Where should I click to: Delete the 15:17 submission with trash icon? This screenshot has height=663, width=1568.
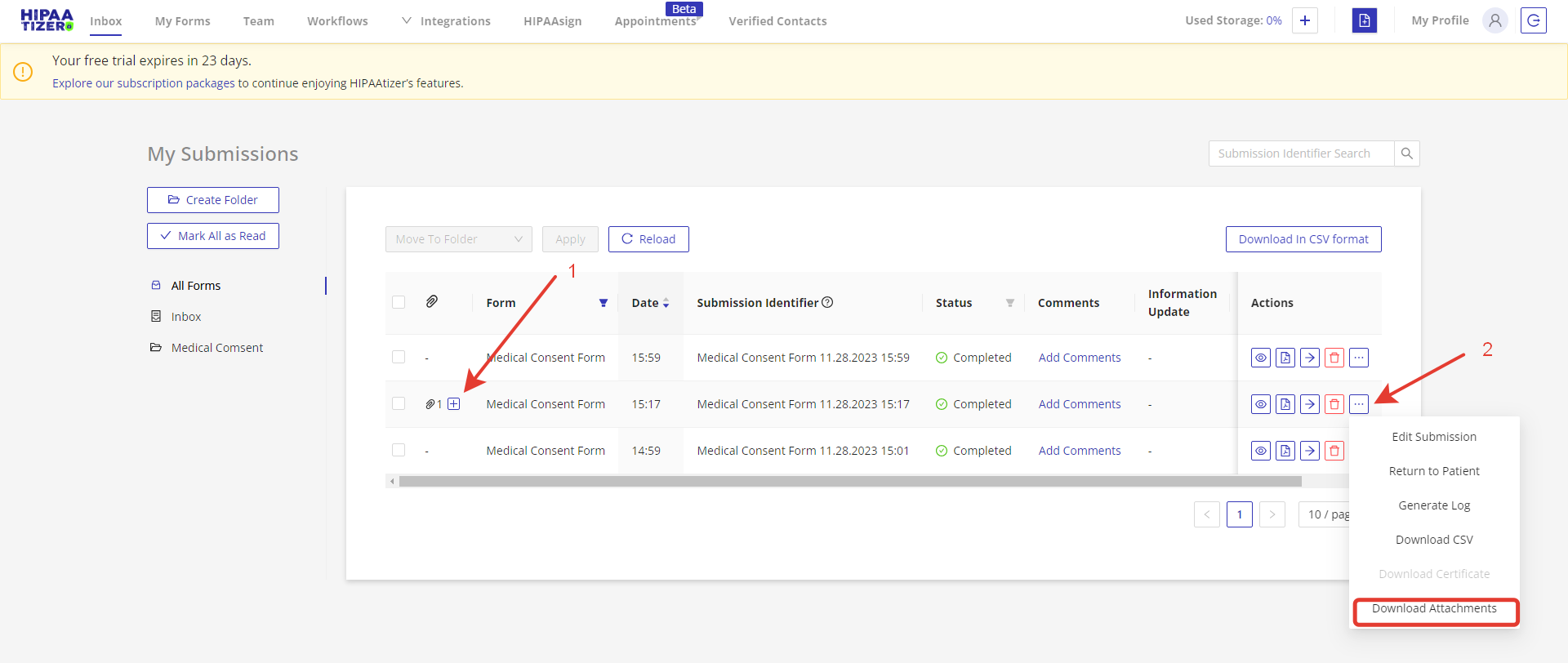pyautogui.click(x=1334, y=404)
